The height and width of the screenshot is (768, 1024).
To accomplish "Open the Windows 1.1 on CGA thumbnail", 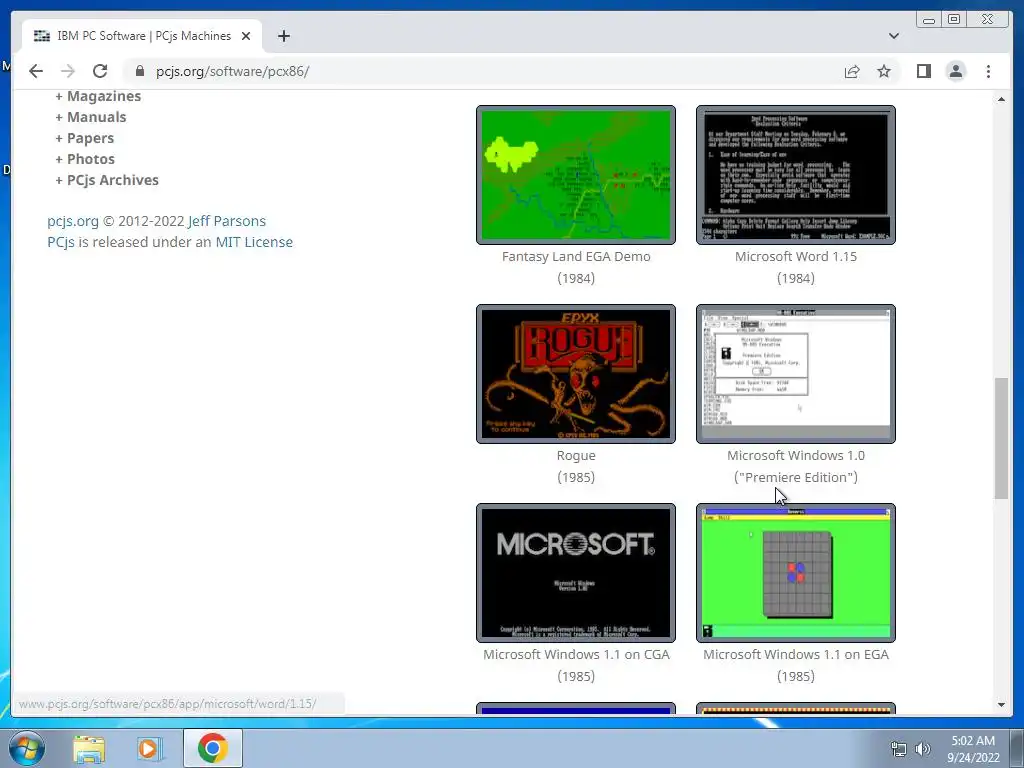I will [576, 573].
